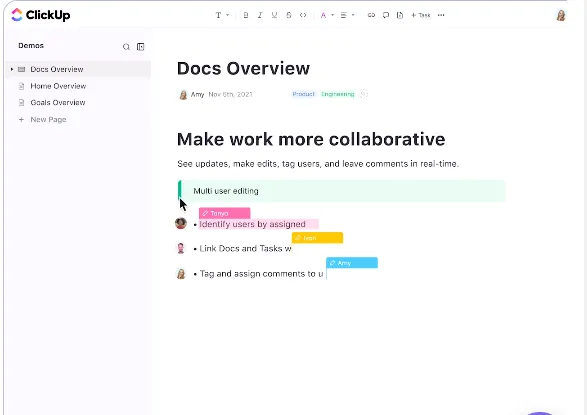Screen dimensions: 587x415
Task: Click the Home Overview page icon
Action: click(21, 86)
